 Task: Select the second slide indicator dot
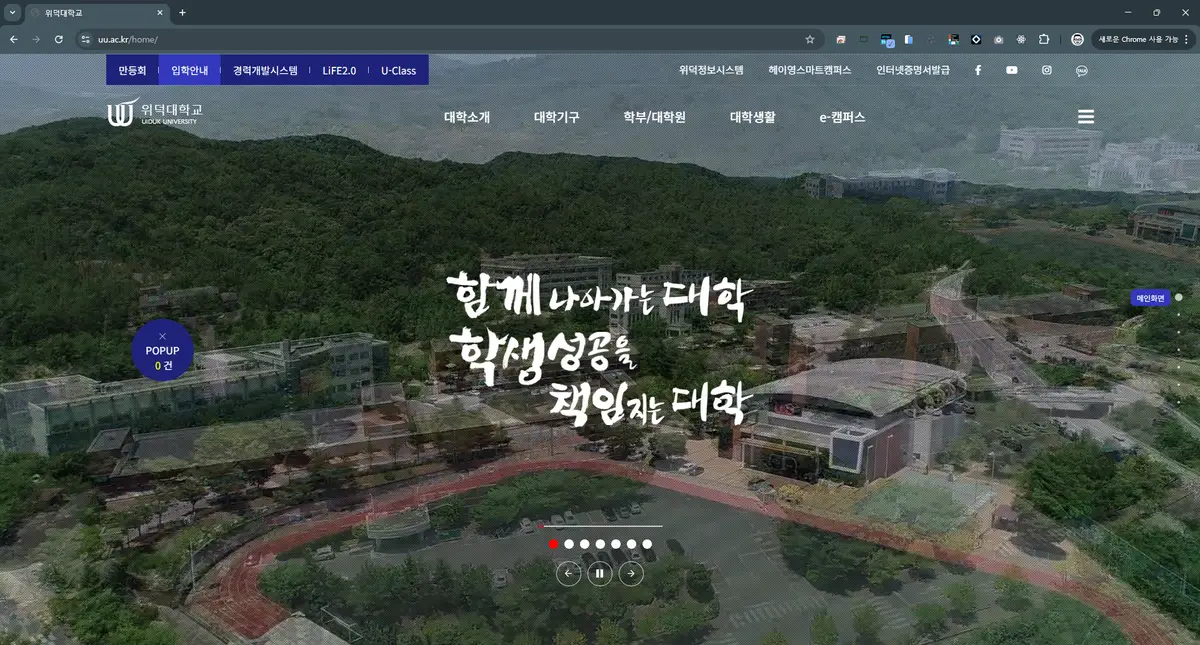tap(569, 543)
